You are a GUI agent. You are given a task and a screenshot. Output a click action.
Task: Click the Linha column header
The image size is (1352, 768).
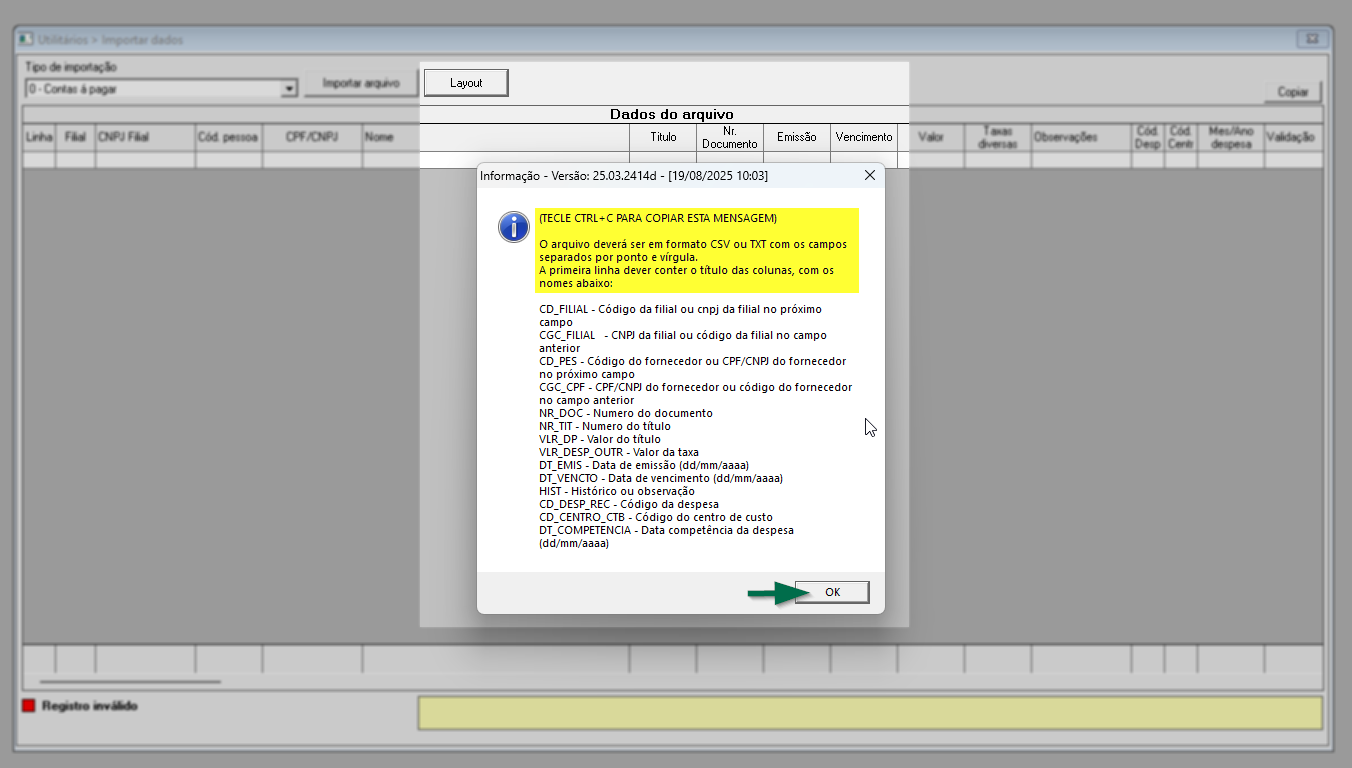pos(39,137)
